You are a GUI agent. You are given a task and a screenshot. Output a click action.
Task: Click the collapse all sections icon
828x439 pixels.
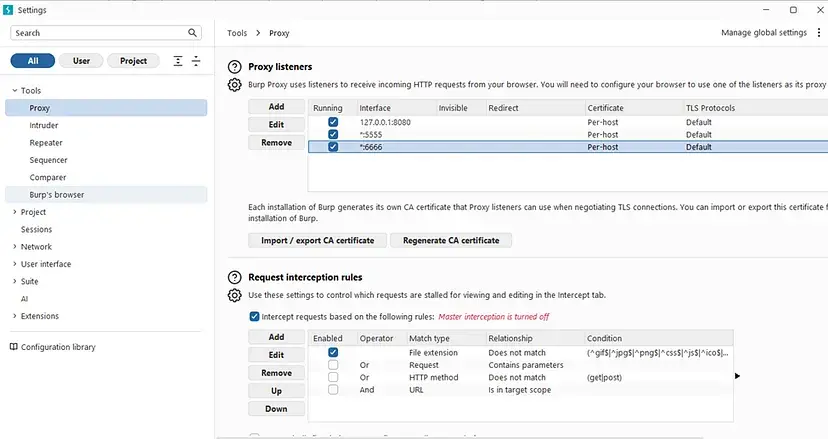tap(196, 61)
